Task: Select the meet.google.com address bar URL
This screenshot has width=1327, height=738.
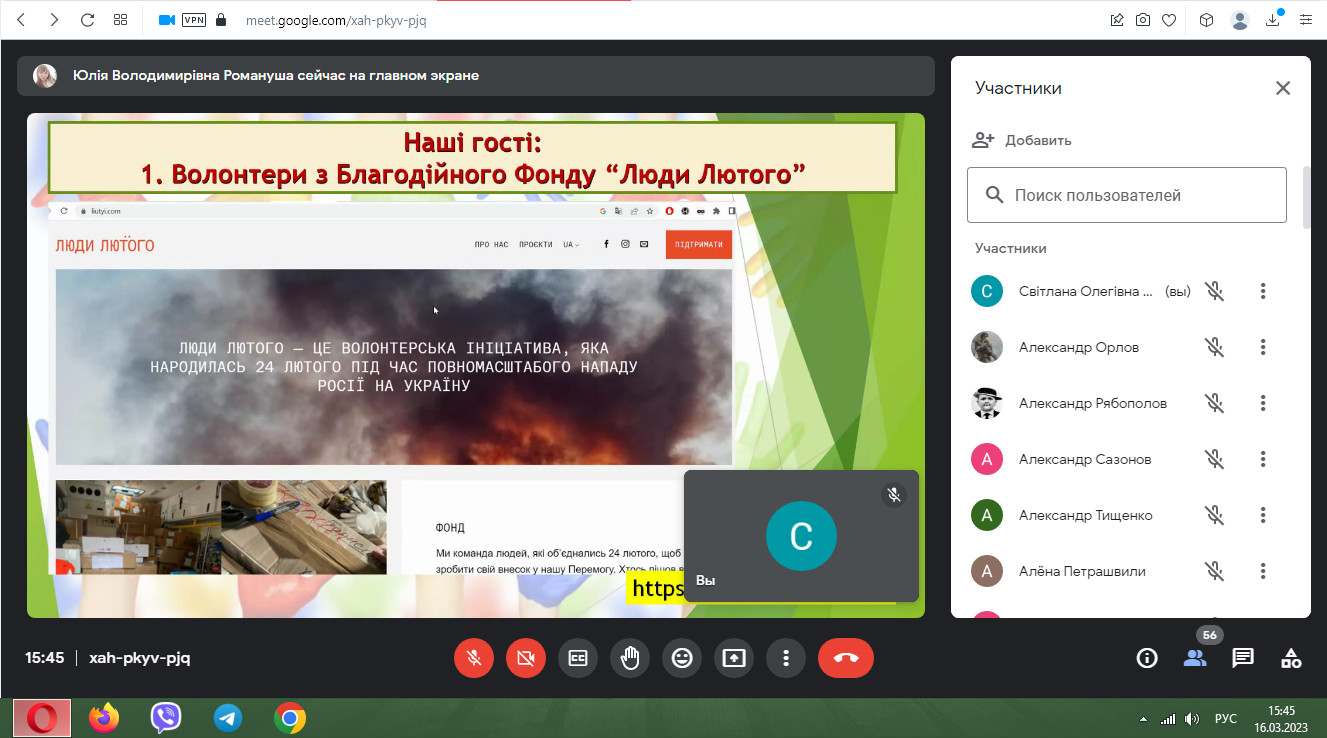Action: click(336, 20)
